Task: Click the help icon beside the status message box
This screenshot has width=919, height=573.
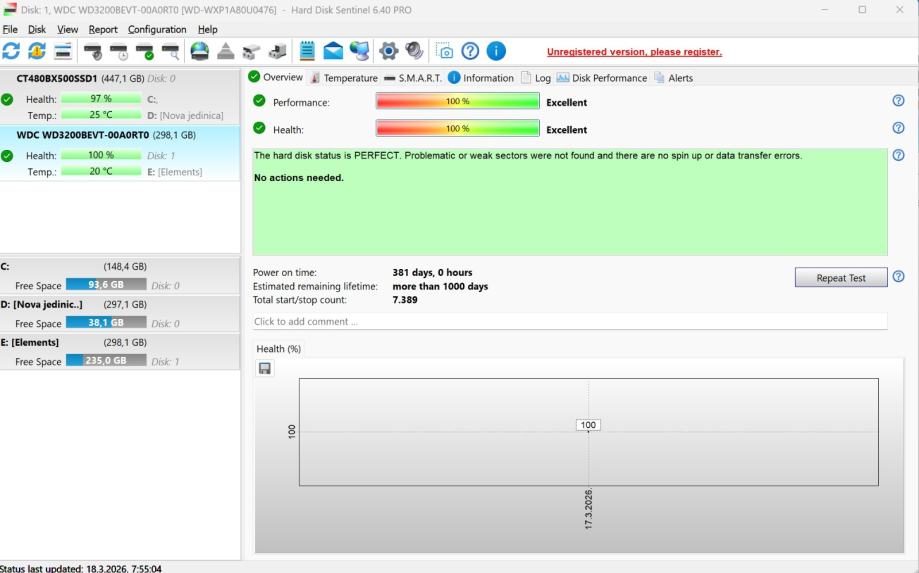Action: pyautogui.click(x=898, y=155)
